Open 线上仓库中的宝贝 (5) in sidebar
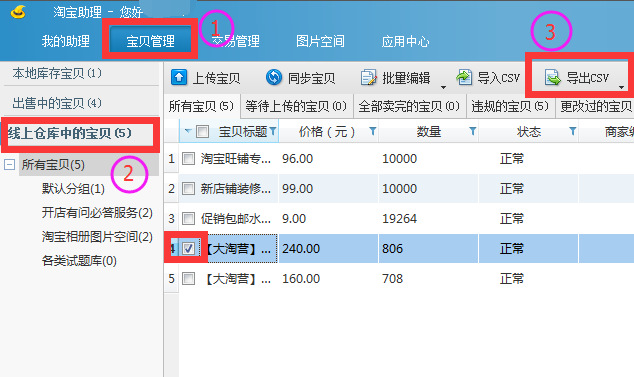634x377 pixels. pyautogui.click(x=70, y=133)
